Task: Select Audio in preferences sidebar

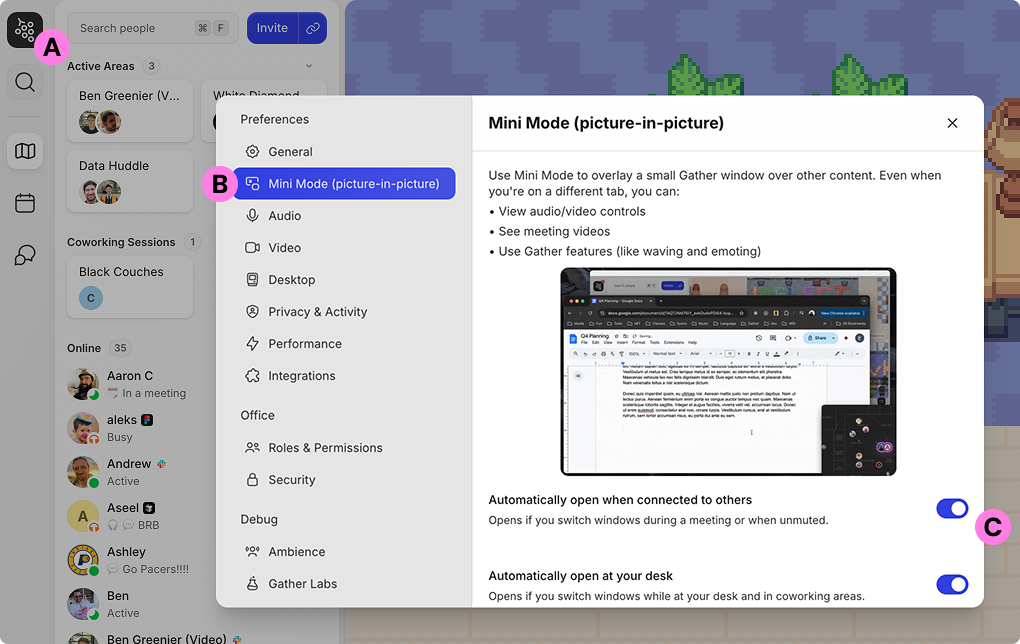Action: (x=284, y=216)
